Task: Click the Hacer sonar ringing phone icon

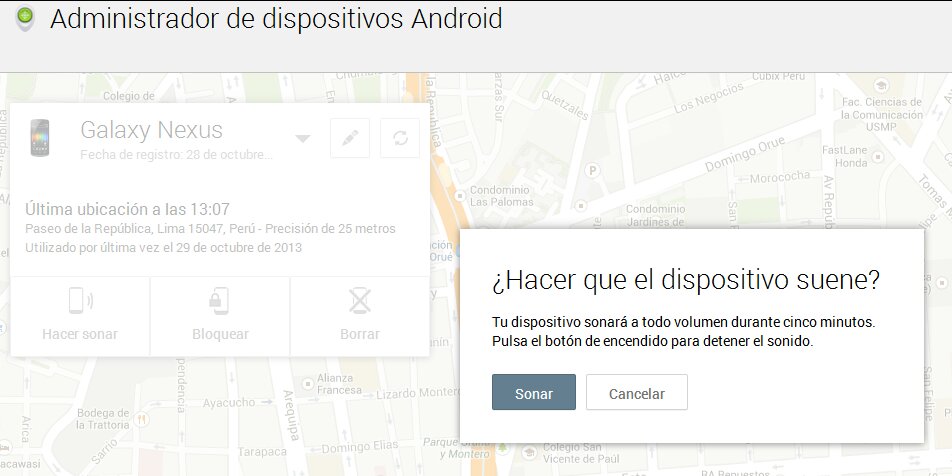Action: point(80,301)
